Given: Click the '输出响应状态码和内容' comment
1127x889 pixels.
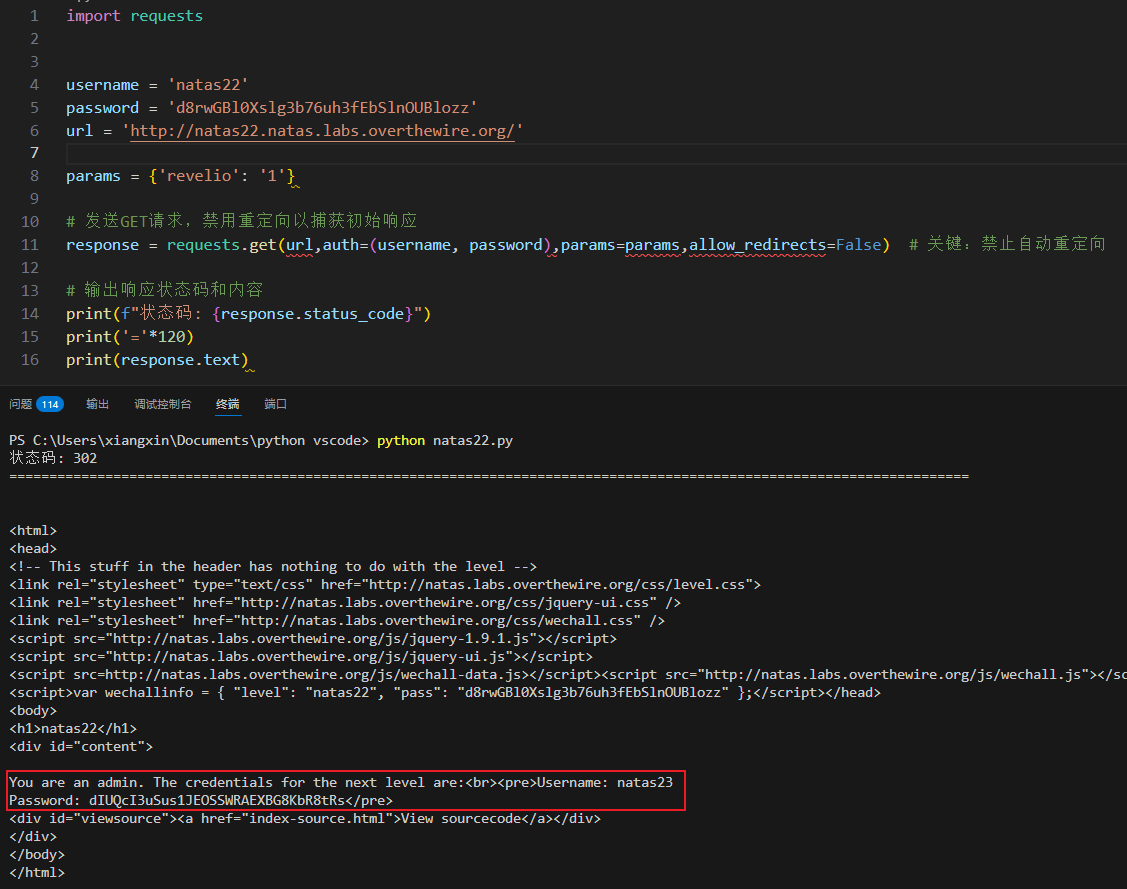Looking at the screenshot, I should click(165, 290).
